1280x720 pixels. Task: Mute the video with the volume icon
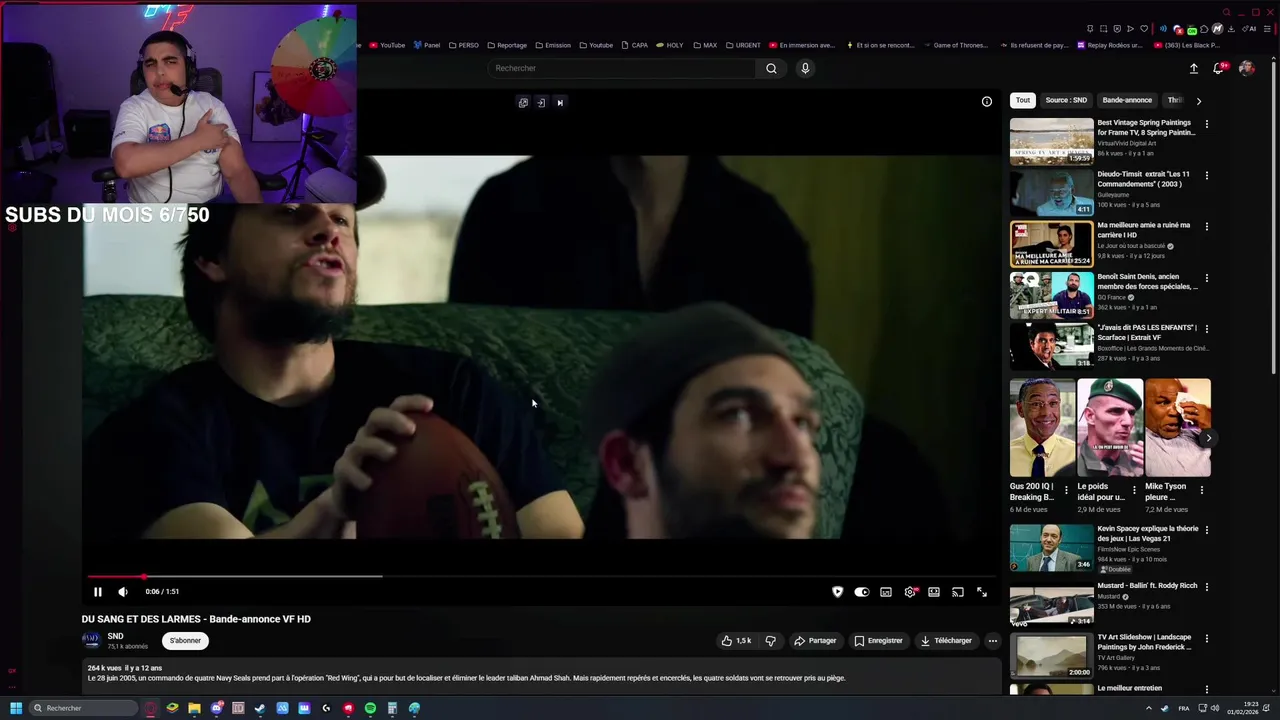[123, 592]
